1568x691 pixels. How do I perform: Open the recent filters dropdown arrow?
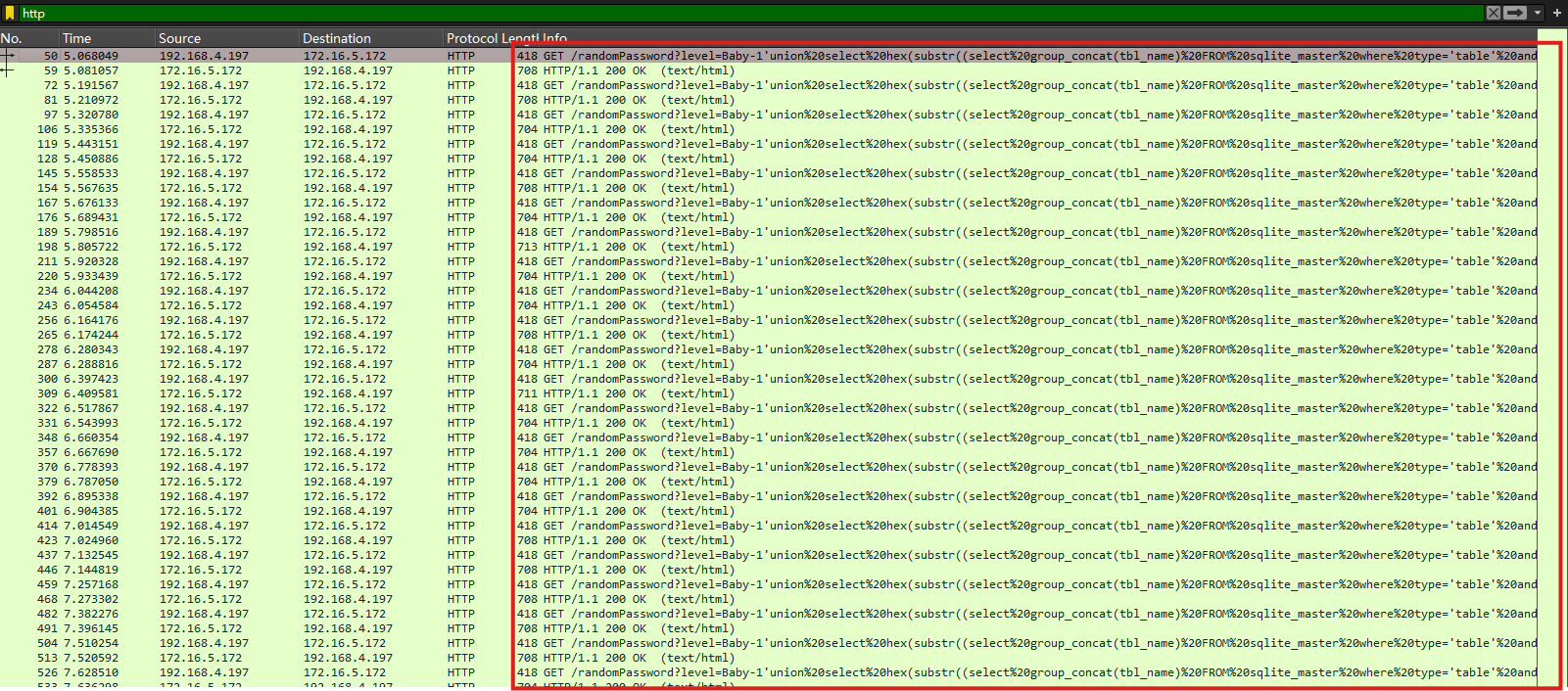click(x=1538, y=13)
